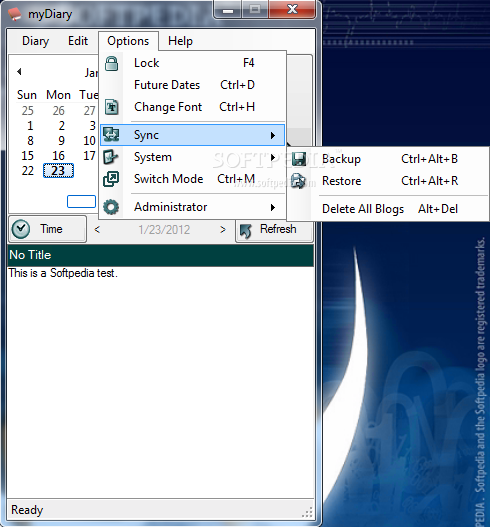Image resolution: width=490 pixels, height=527 pixels.
Task: Select calendar day 8
Action: (x=30, y=140)
